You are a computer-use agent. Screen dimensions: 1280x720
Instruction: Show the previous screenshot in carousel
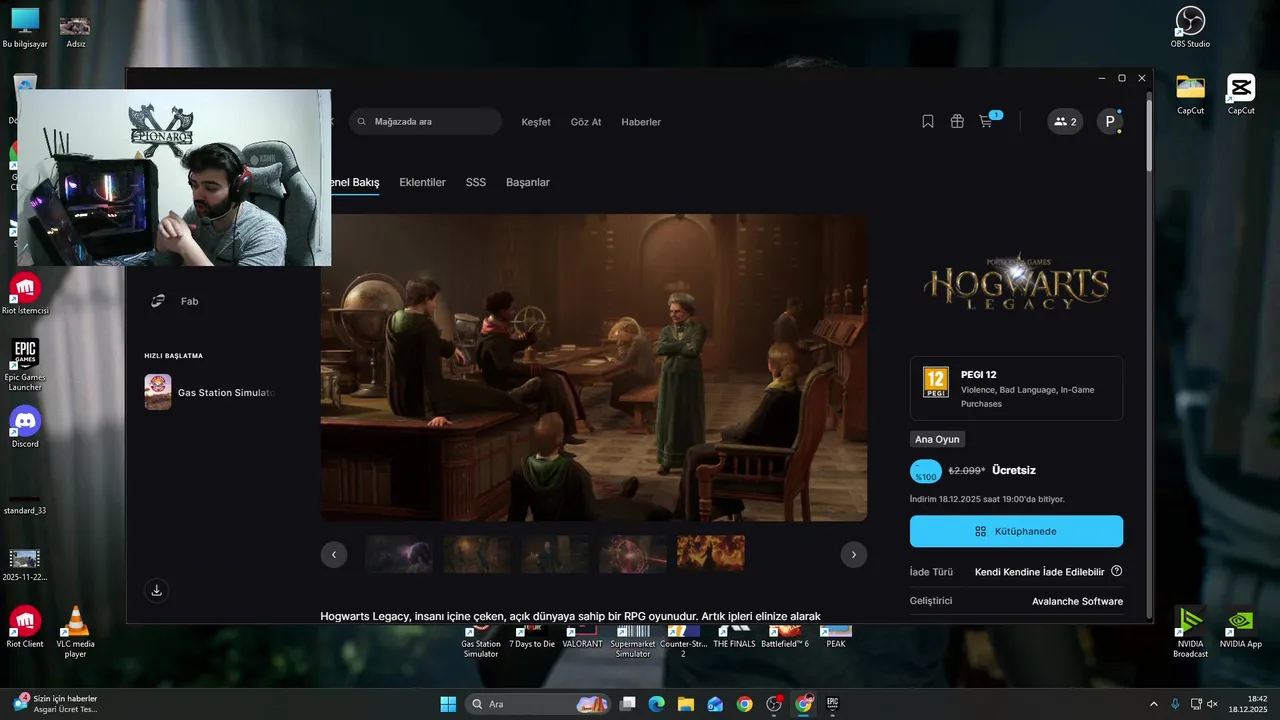[334, 554]
